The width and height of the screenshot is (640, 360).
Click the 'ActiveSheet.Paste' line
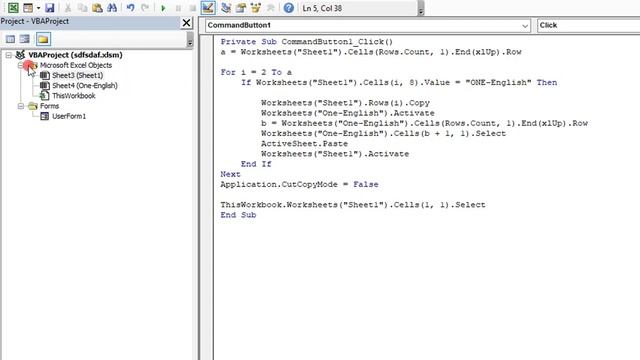pos(304,144)
